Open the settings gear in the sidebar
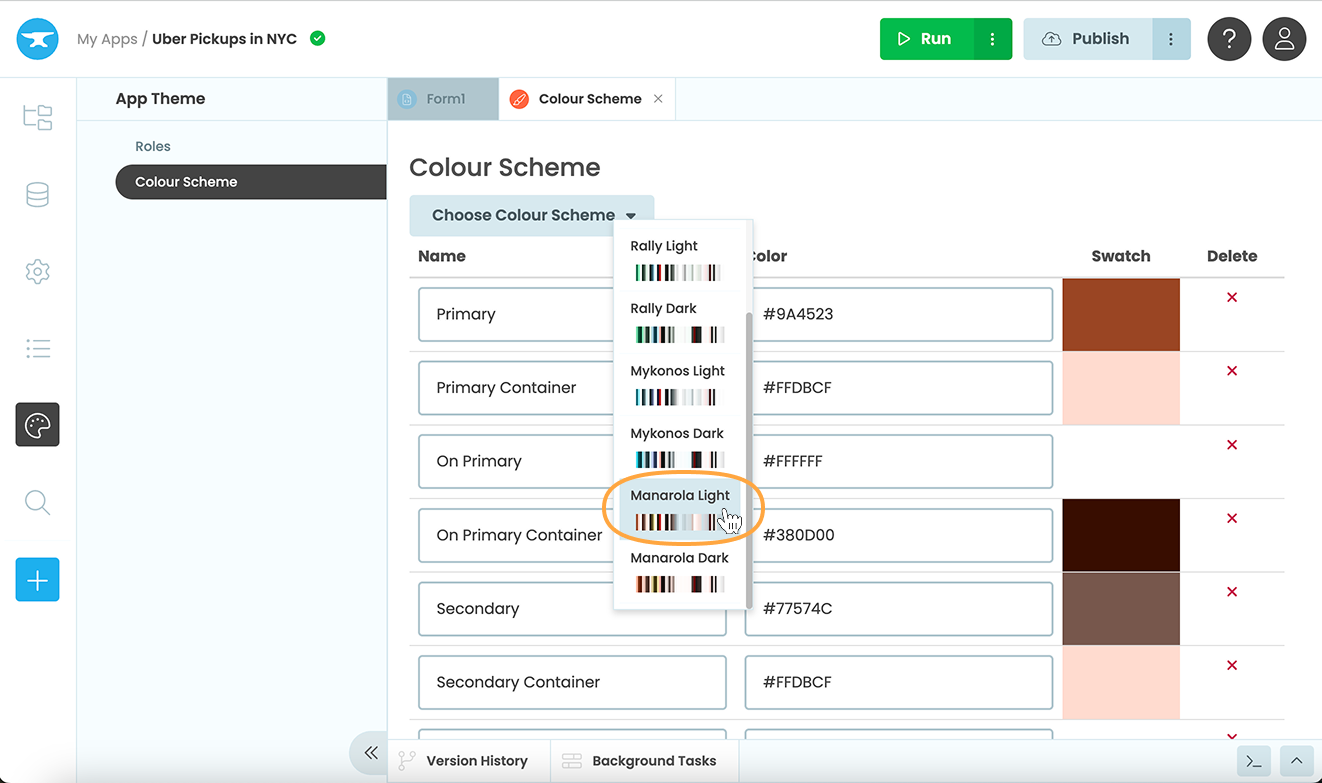 (x=37, y=271)
